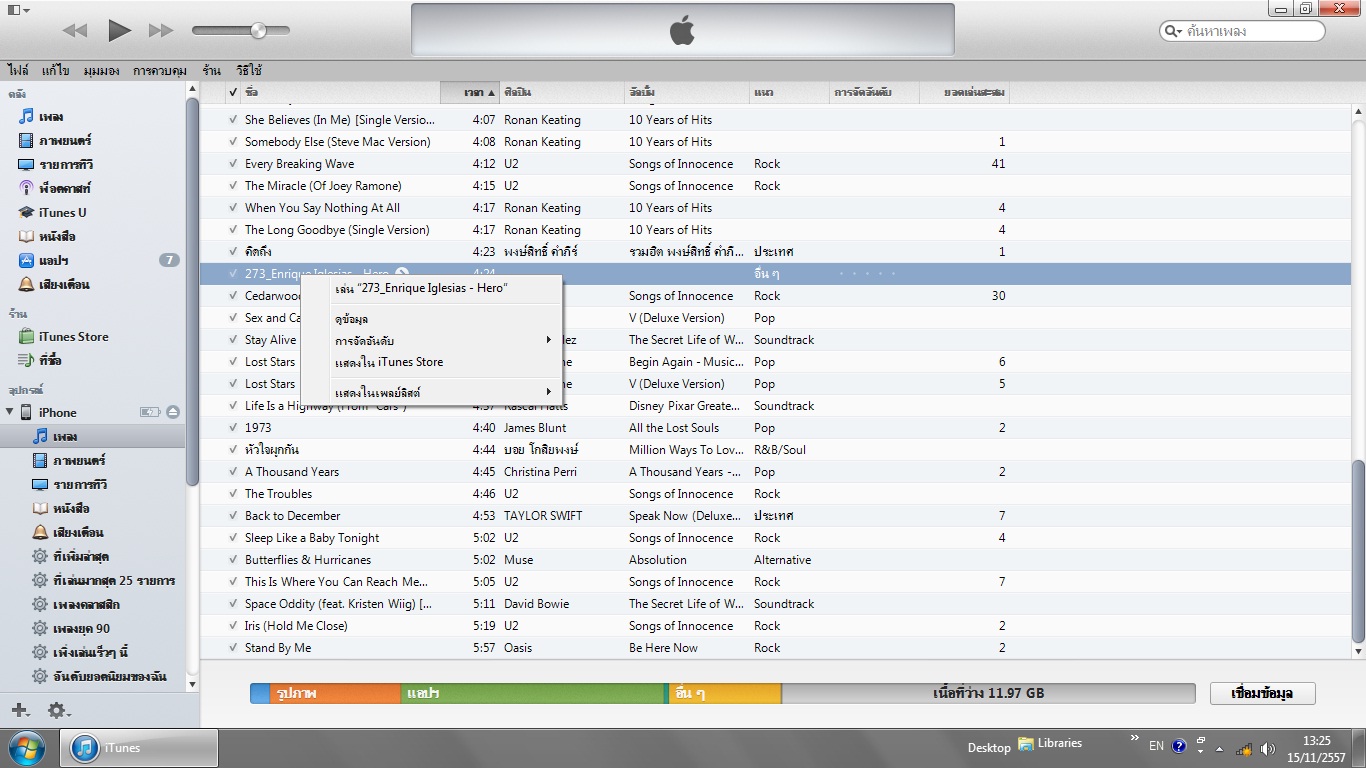
Task: Open the แอปฯ (Apps) library
Action: point(52,260)
